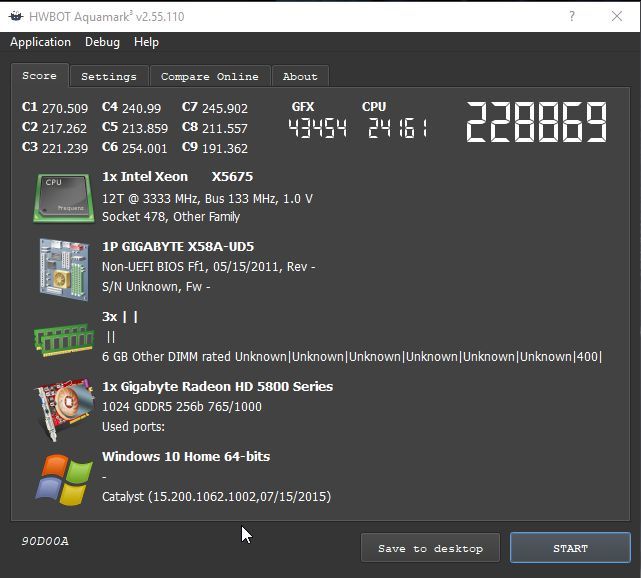Click the GFX label above the score
Viewport: 641px width, 578px height.
pyautogui.click(x=303, y=107)
